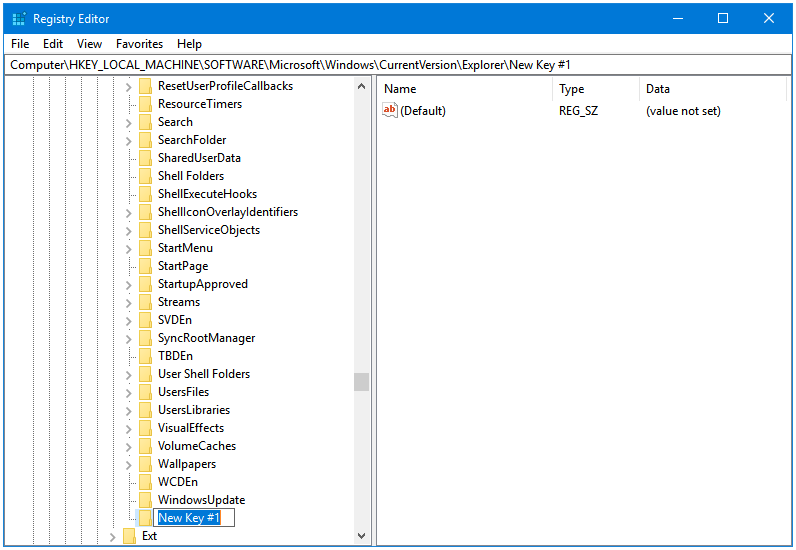Screen dimensions: 796x550
Task: Click the Wallpapers folder icon
Action: (x=145, y=464)
